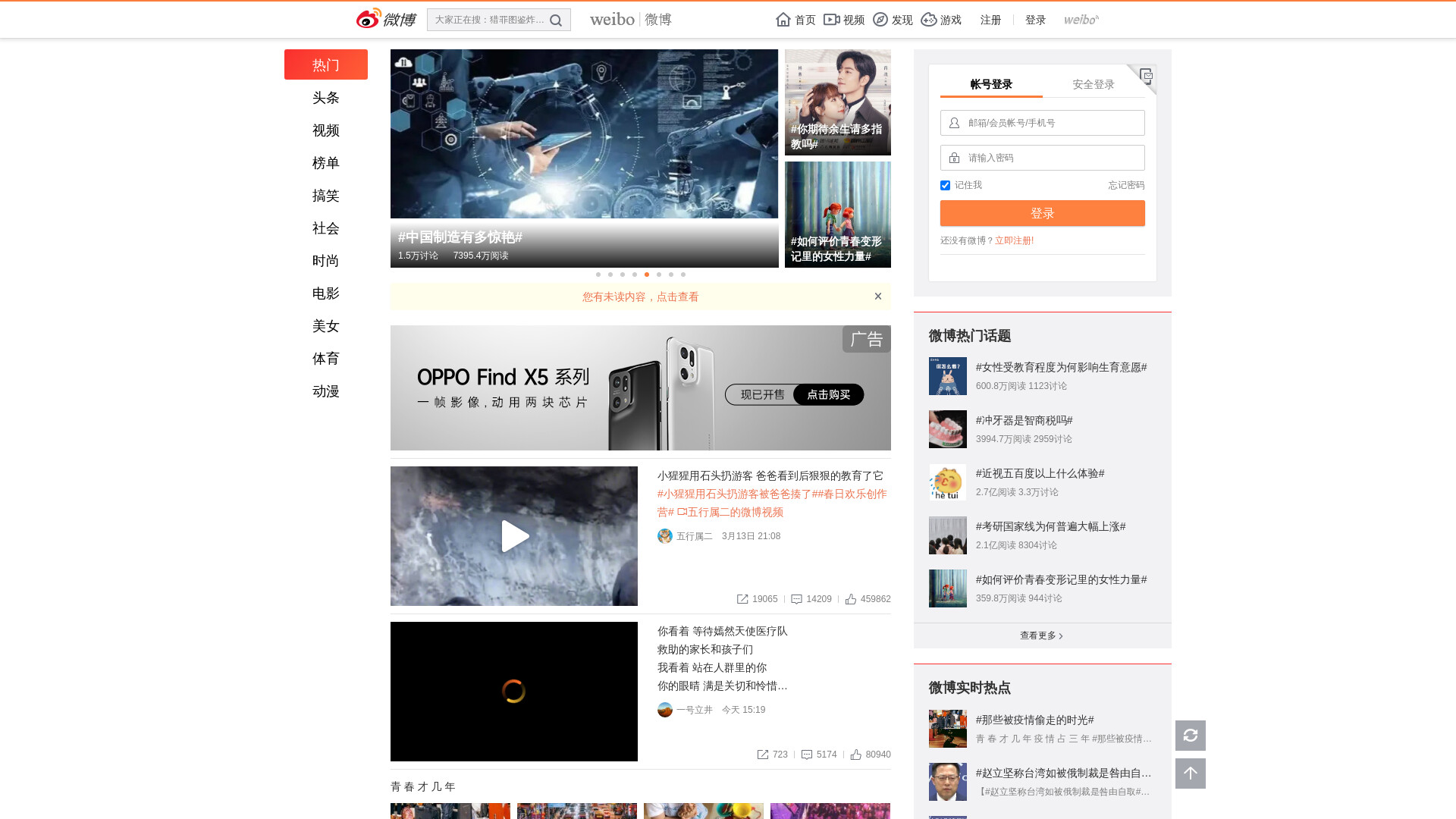
Task: Like the post with 80940 likes
Action: [x=856, y=755]
